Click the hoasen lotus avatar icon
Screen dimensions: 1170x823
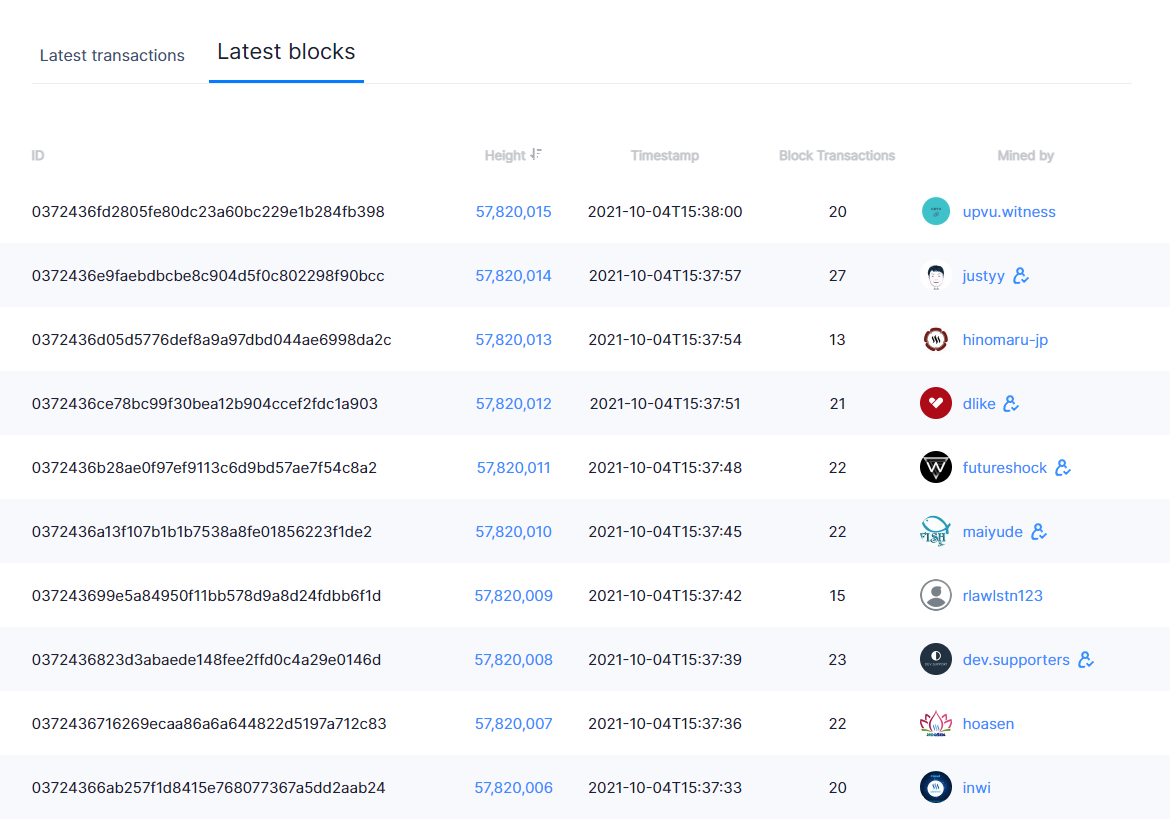[x=936, y=724]
